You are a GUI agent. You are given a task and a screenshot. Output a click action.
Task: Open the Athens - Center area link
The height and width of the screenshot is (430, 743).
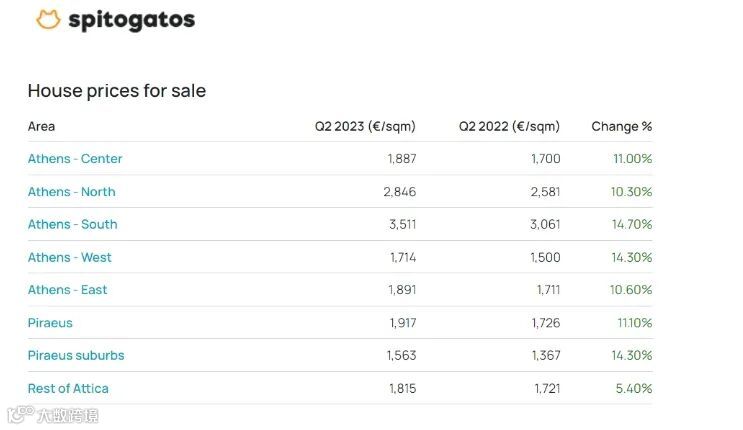click(75, 158)
